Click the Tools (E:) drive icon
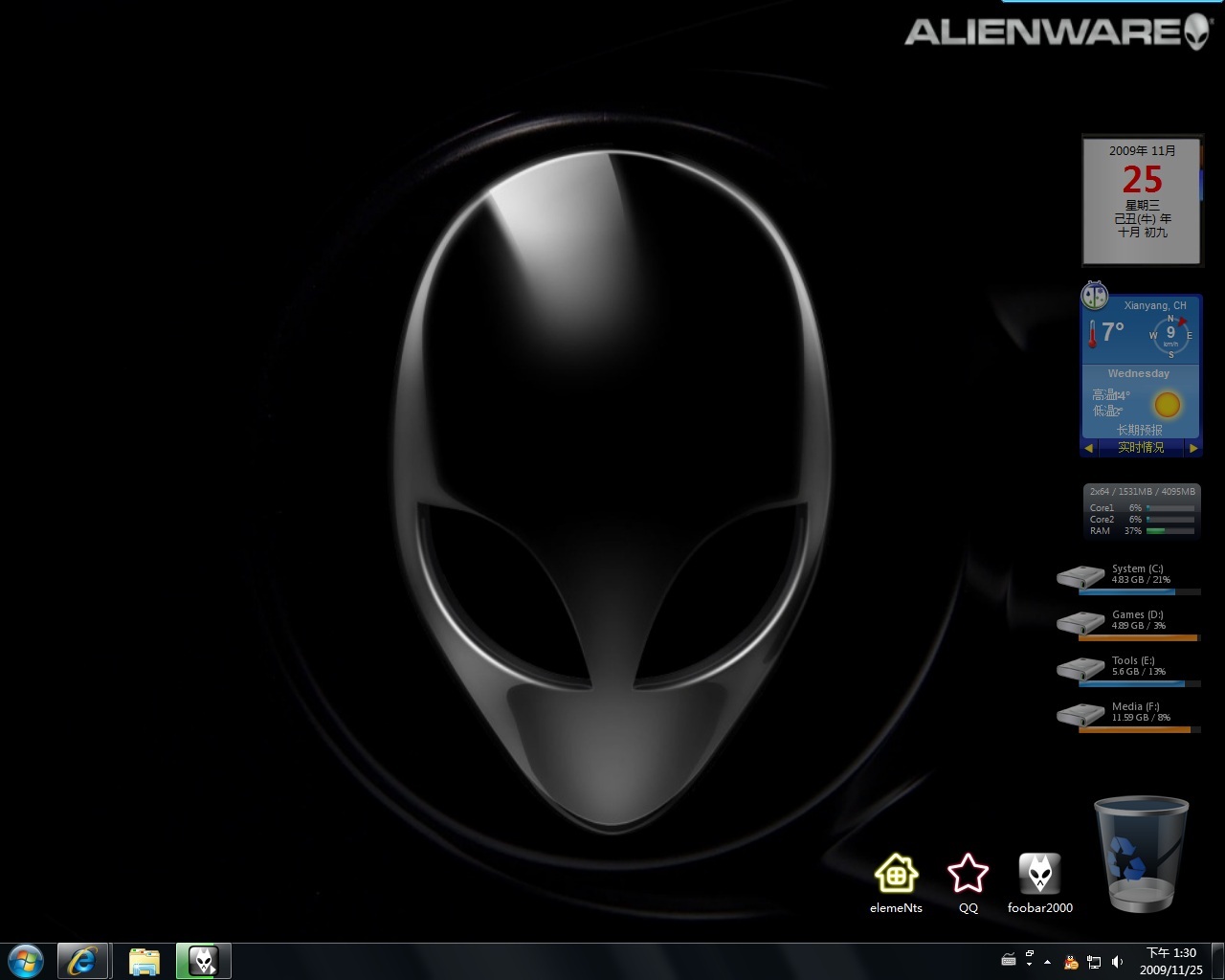 coord(1080,669)
